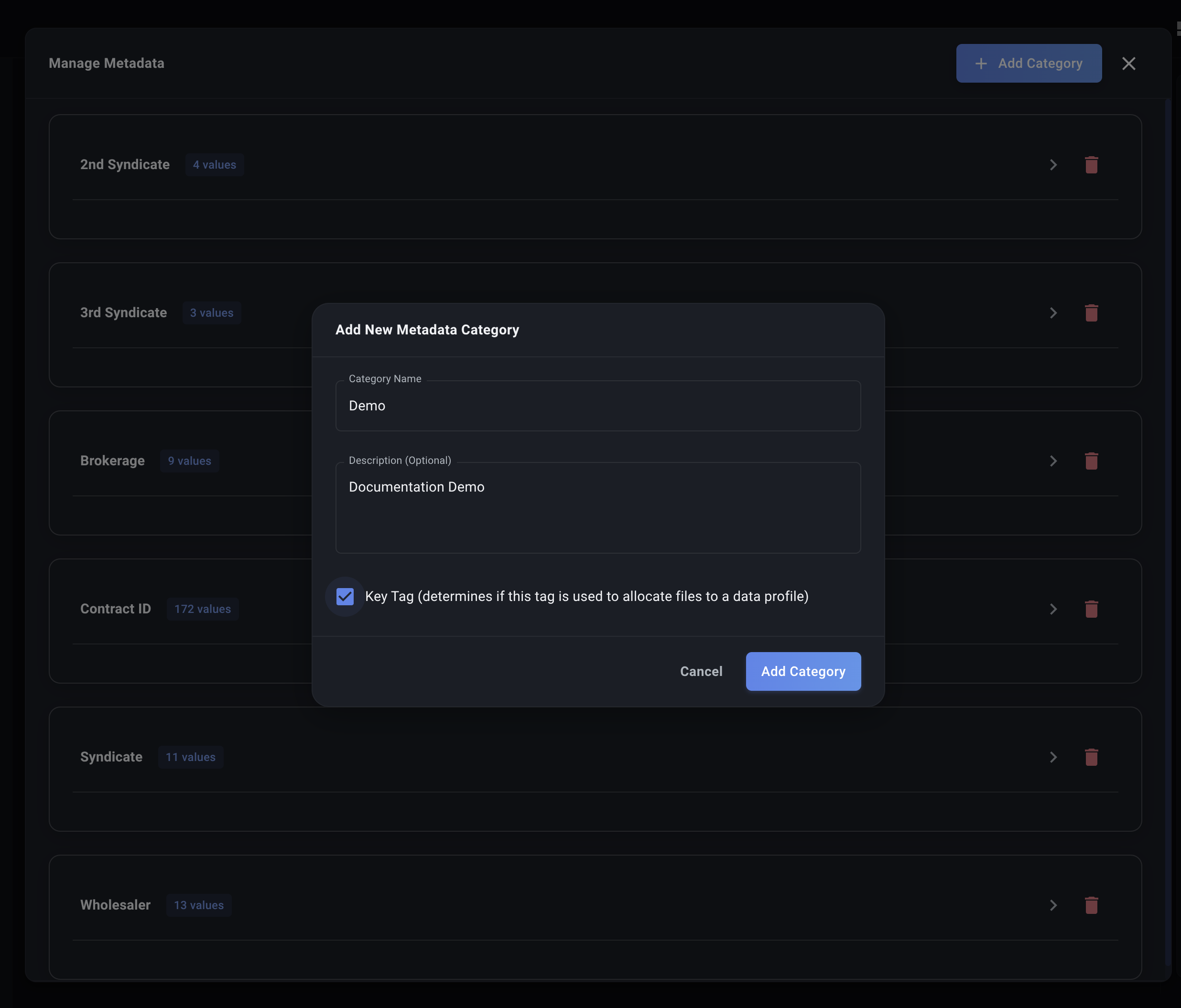Expand the Wholesaler category
Viewport: 1181px width, 1008px height.
(1053, 905)
